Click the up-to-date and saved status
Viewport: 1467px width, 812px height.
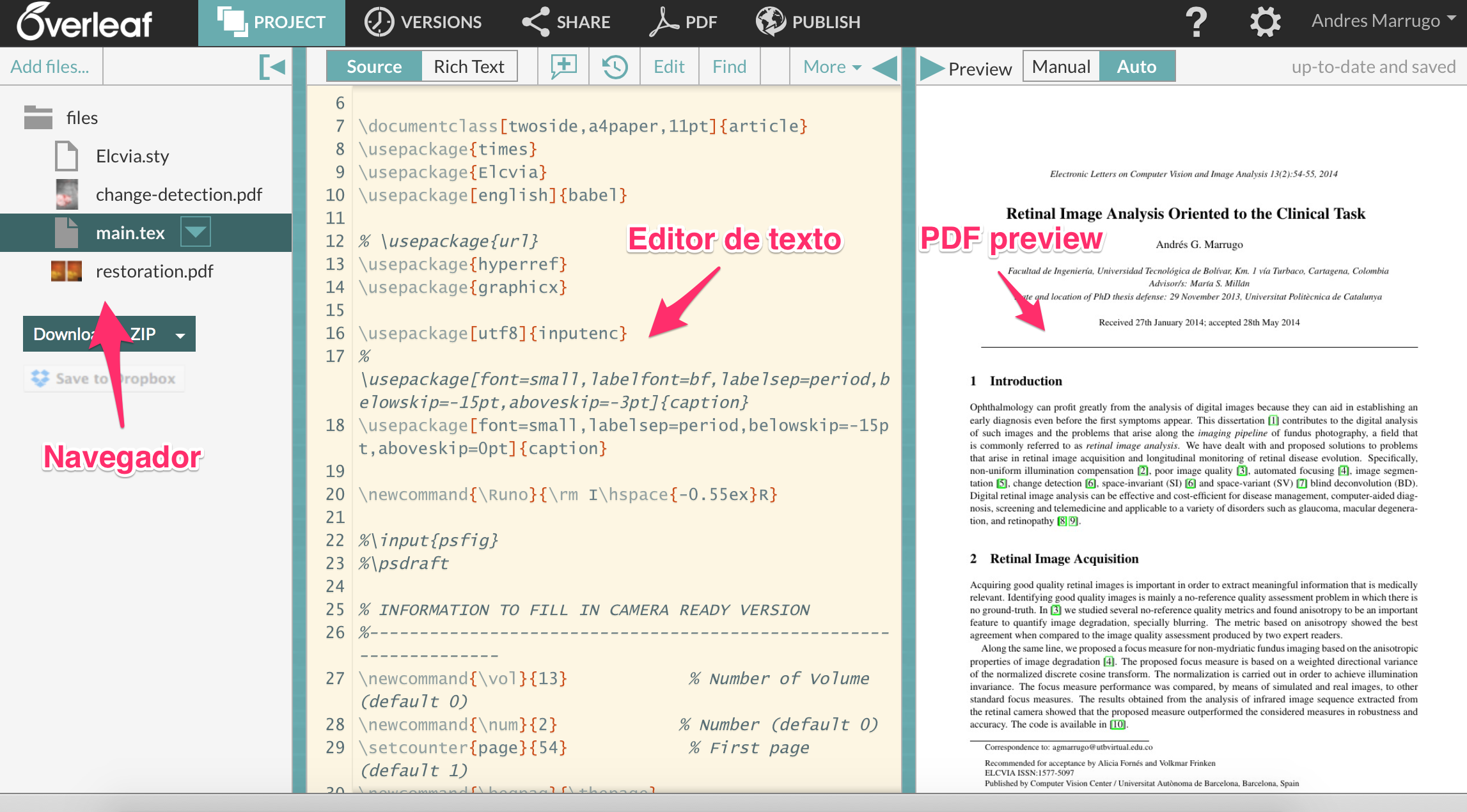(1373, 66)
